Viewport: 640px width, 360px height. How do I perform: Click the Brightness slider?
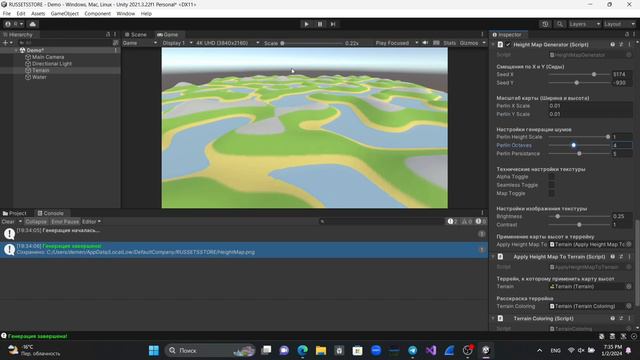tap(579, 216)
